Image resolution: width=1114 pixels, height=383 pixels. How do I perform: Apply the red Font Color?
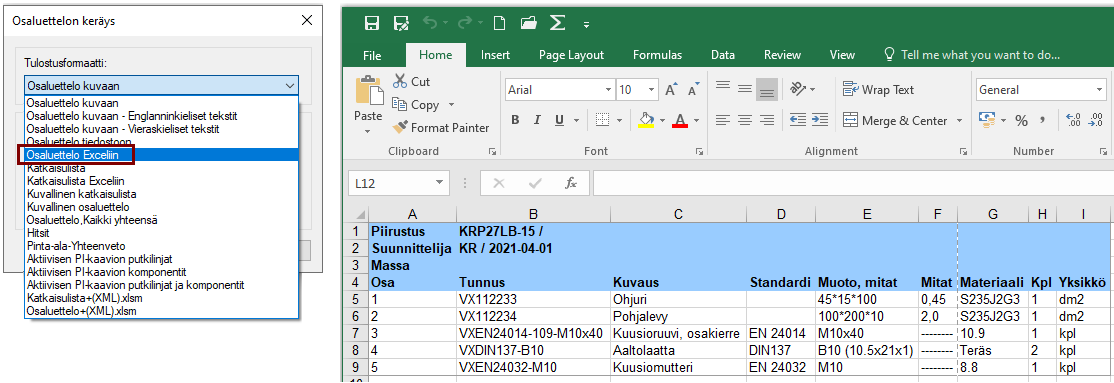[x=680, y=120]
